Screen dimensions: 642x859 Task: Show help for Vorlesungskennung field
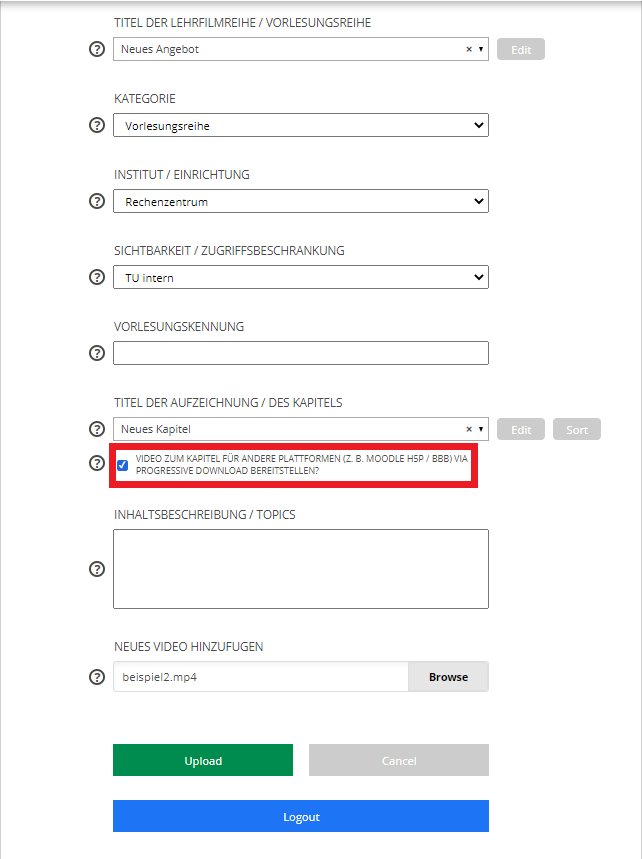97,353
